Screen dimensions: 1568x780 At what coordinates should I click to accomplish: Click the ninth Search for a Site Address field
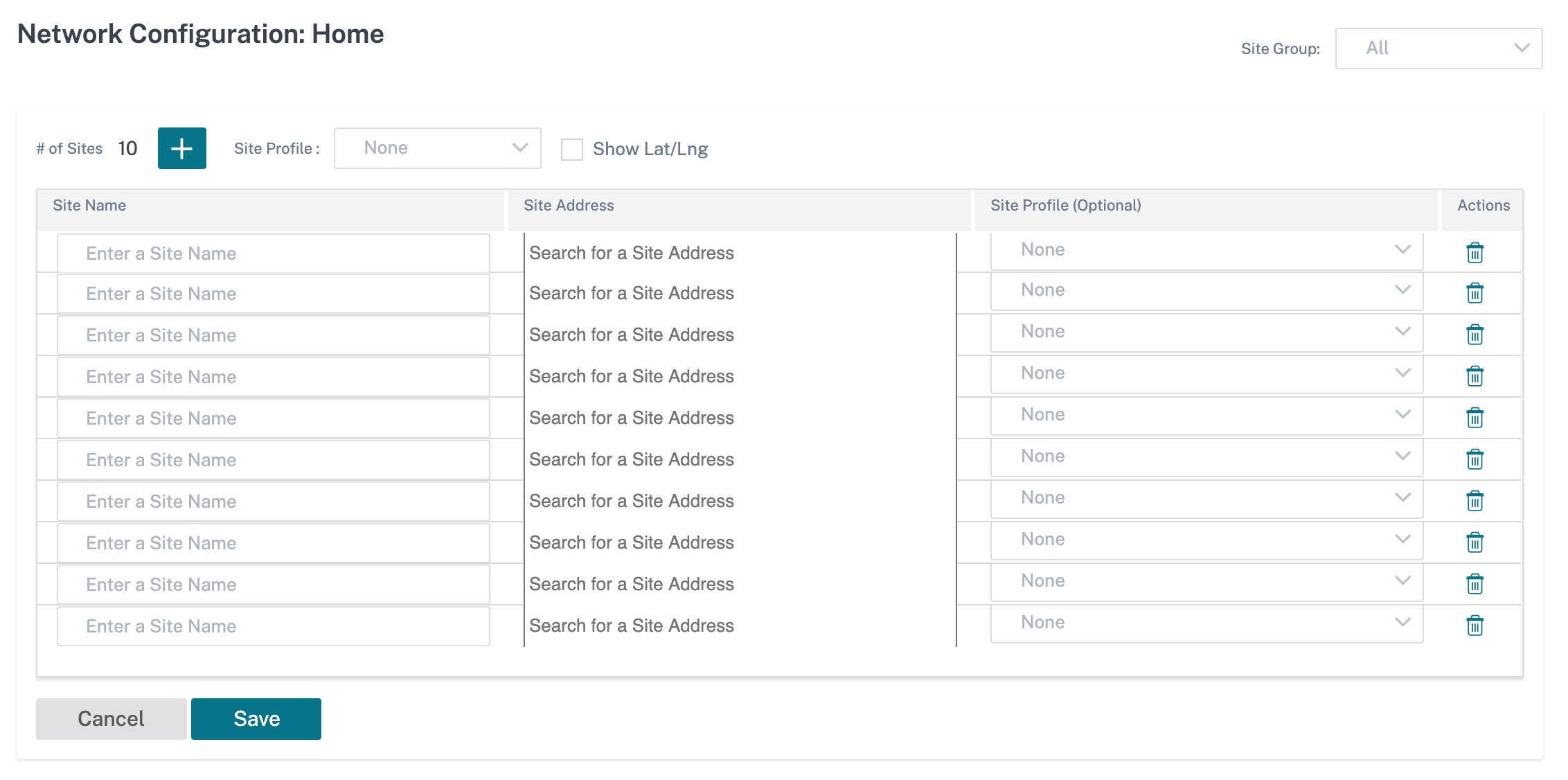[x=740, y=584]
